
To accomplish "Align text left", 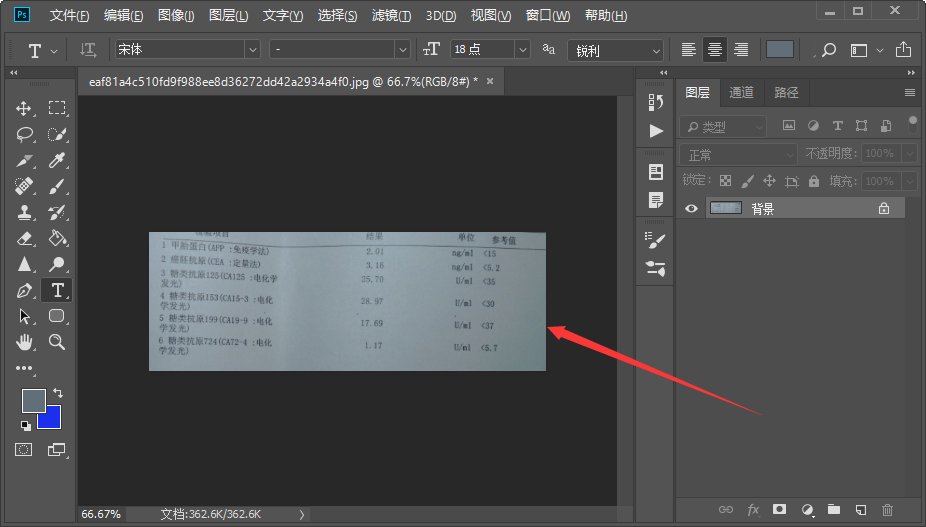I will (x=688, y=50).
